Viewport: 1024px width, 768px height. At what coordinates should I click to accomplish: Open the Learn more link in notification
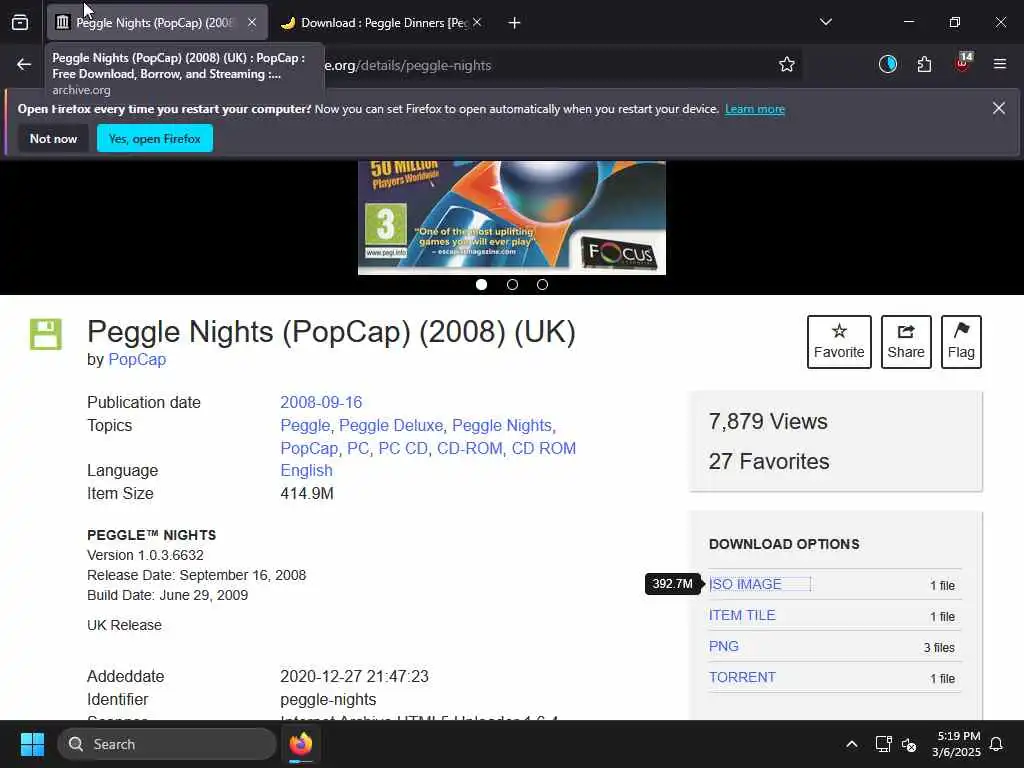tap(754, 109)
